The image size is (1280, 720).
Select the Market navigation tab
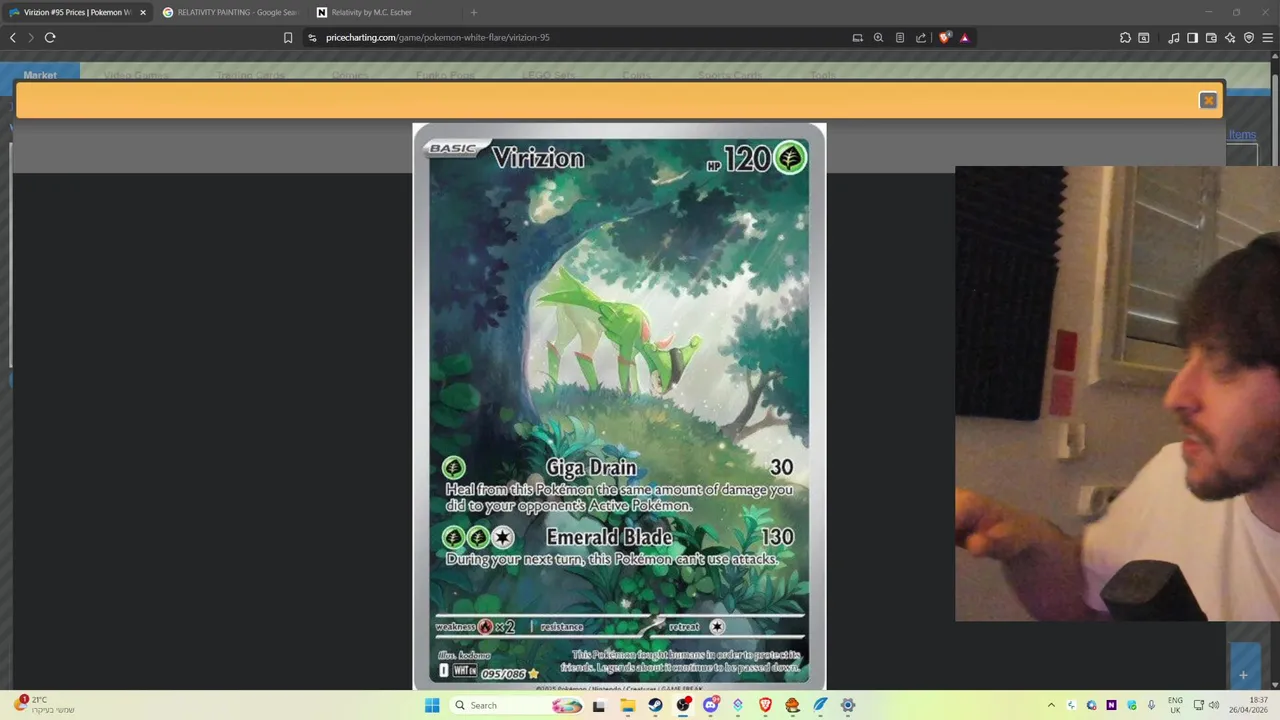[40, 75]
